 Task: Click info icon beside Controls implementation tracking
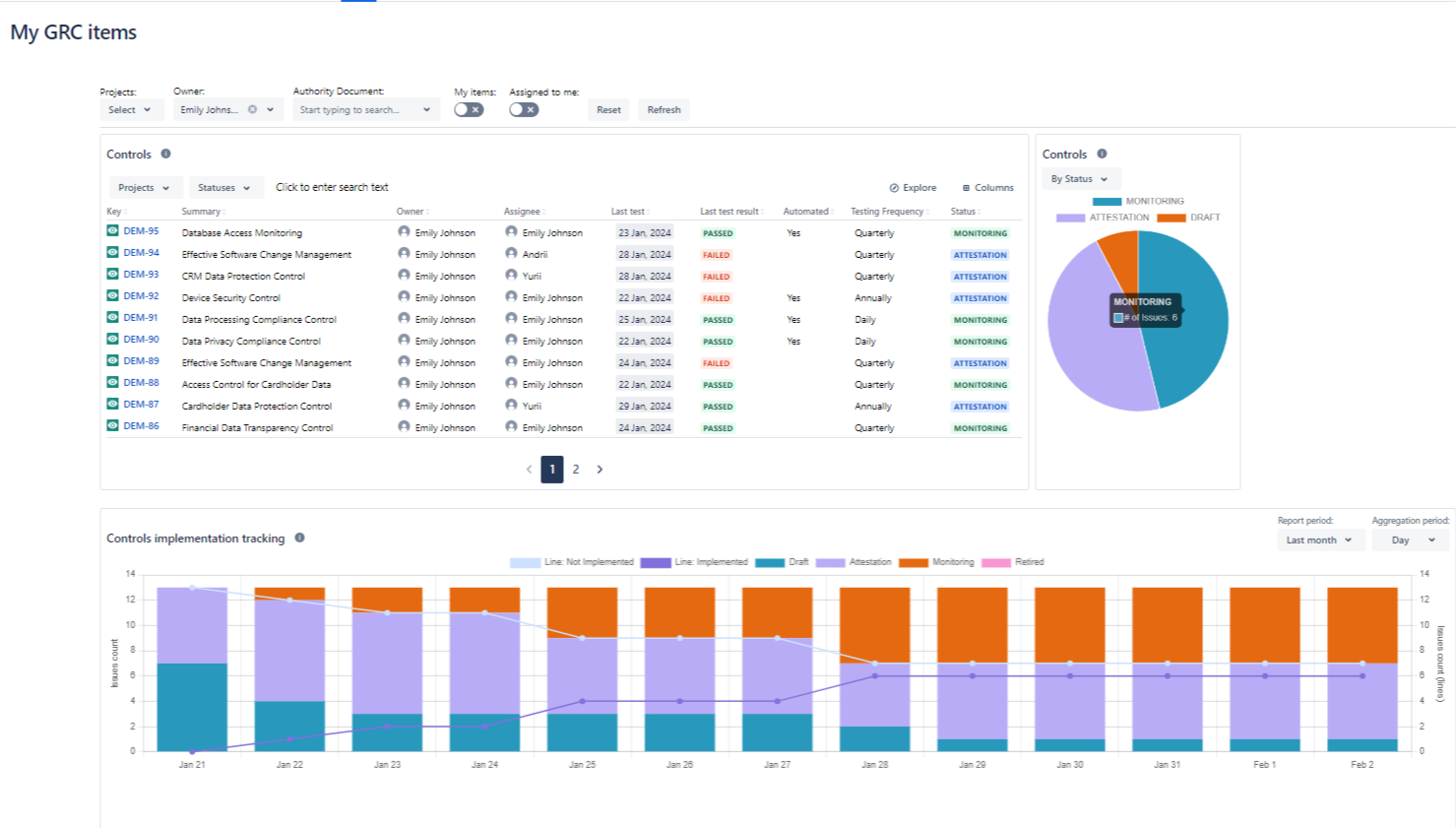(299, 538)
